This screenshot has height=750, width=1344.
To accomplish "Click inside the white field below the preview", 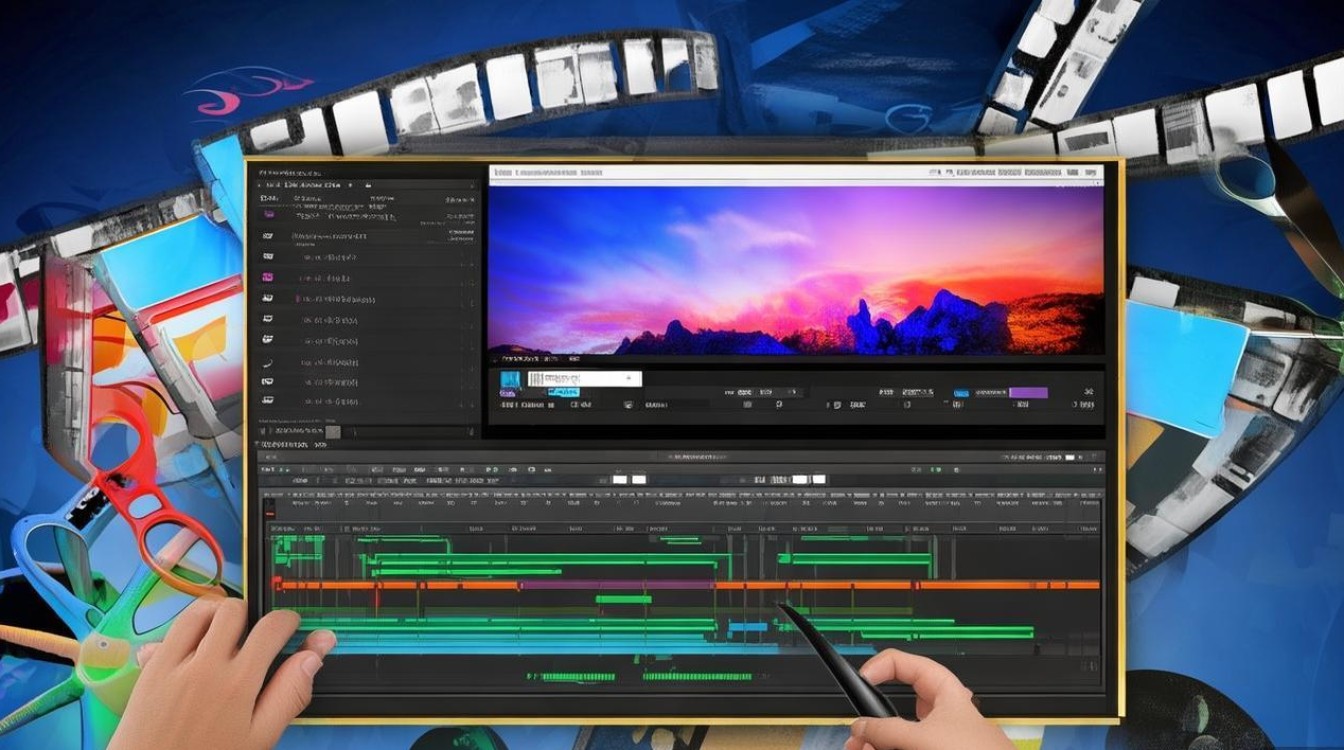I will 584,379.
